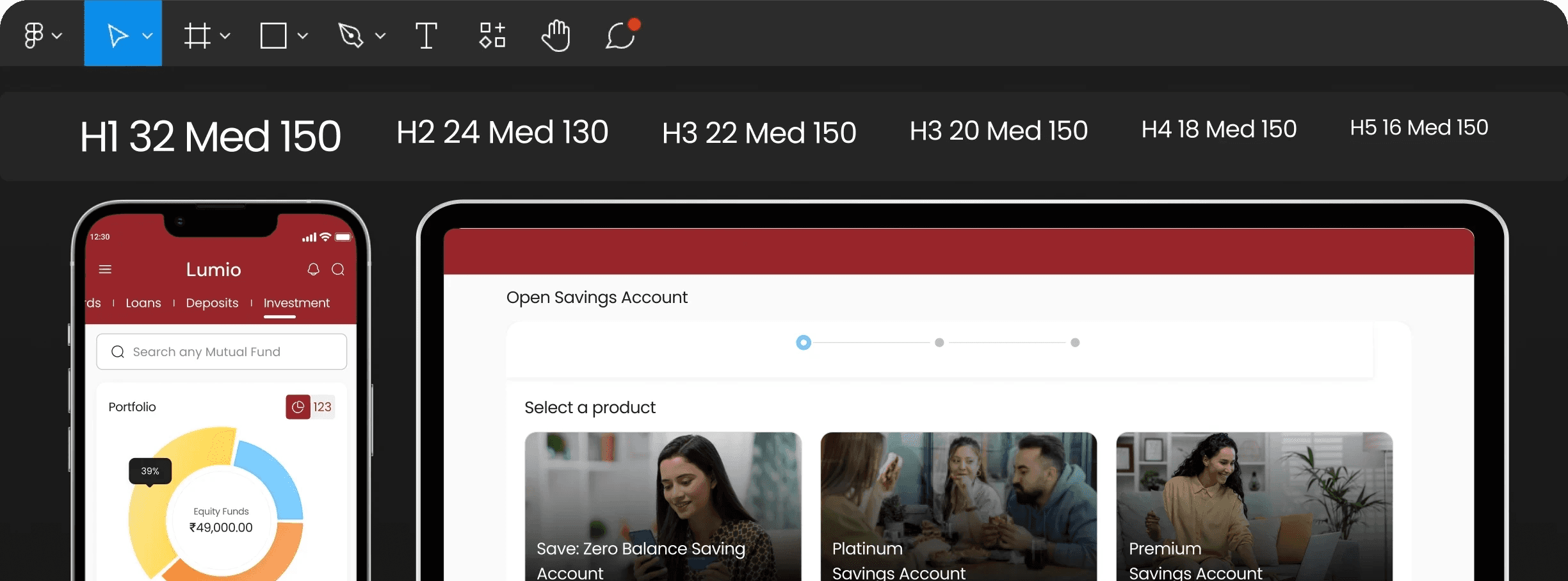
Task: Open the Figma main menu icon
Action: click(x=34, y=35)
